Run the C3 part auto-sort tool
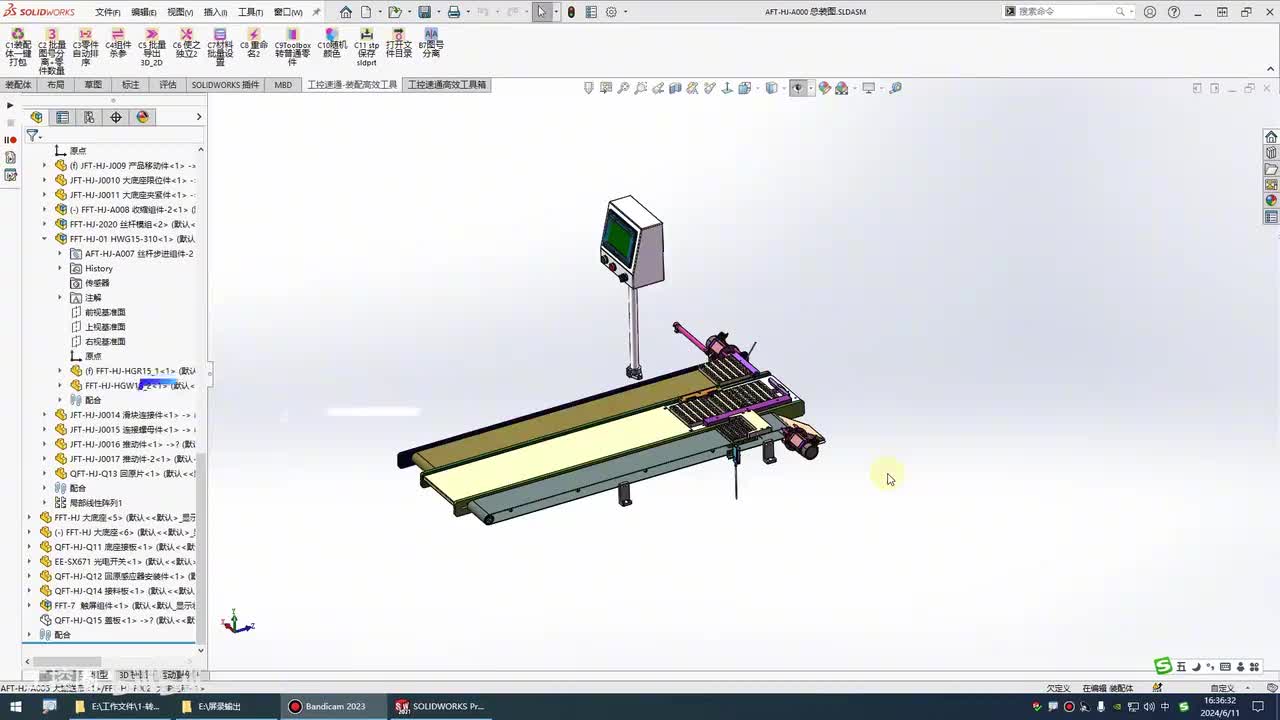 point(85,47)
